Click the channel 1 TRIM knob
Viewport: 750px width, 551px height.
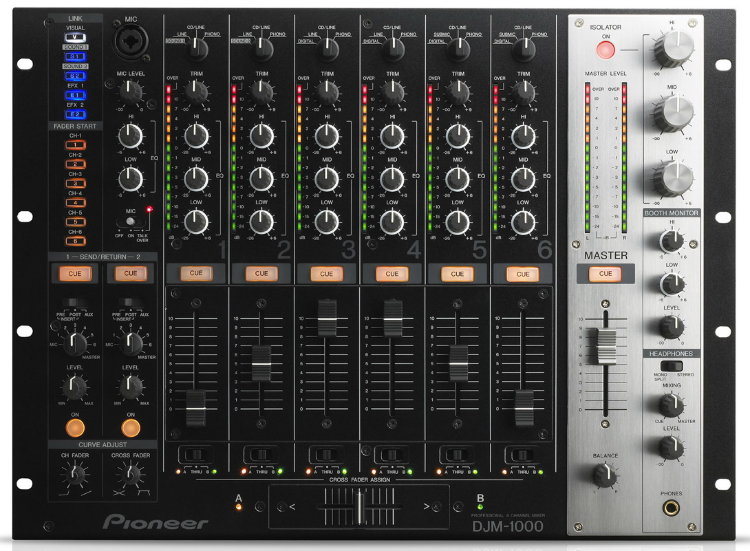196,92
